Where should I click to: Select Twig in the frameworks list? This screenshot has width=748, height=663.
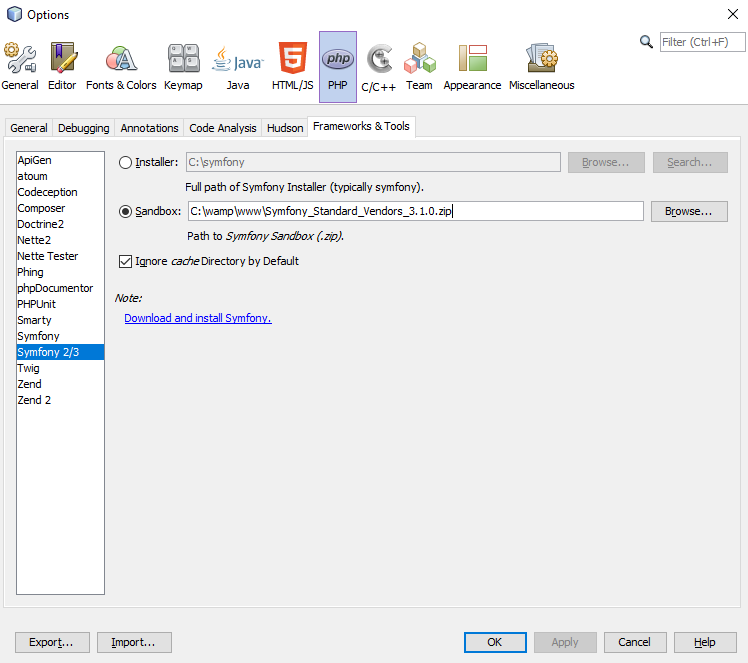[60, 368]
